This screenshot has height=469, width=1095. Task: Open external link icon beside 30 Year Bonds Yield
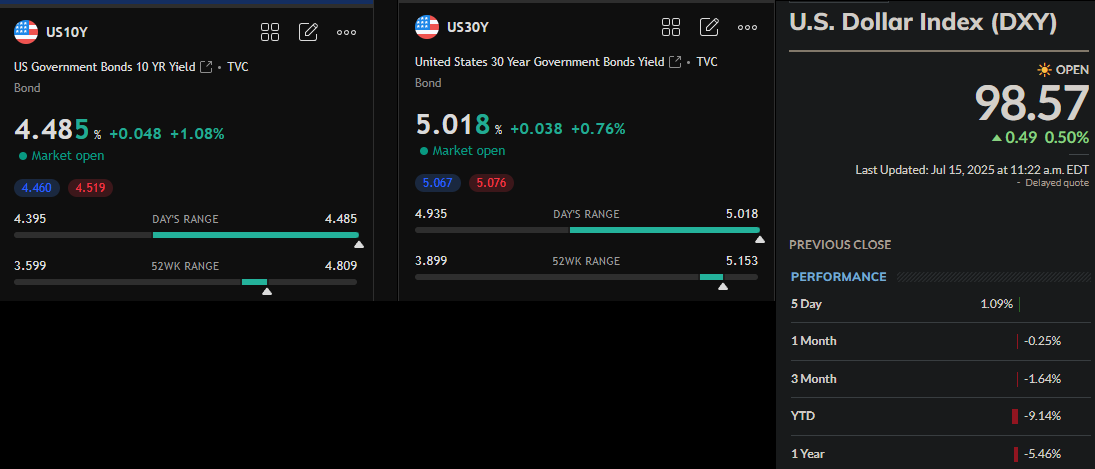tap(675, 62)
